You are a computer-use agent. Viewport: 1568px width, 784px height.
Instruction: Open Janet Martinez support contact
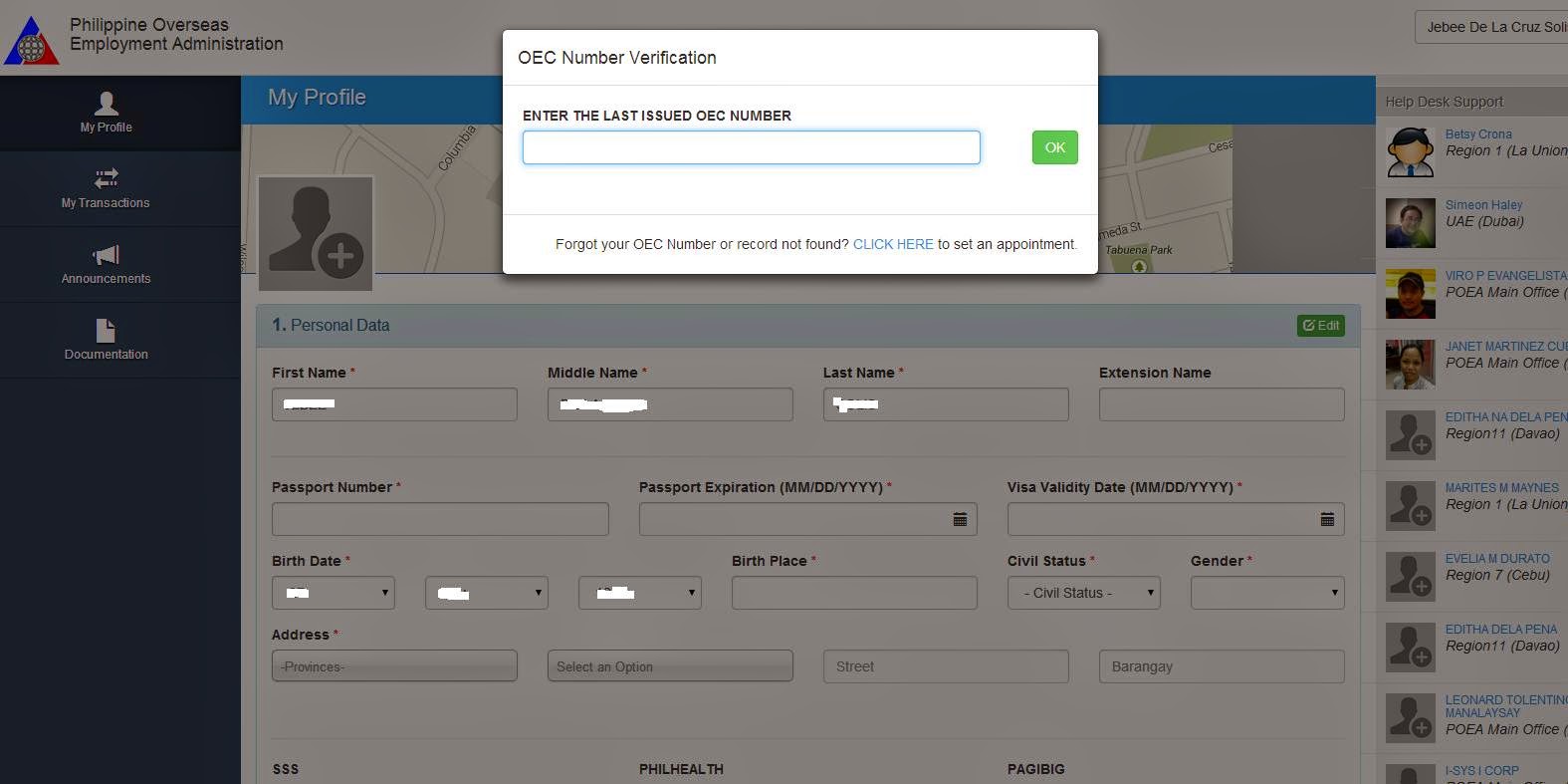pyautogui.click(x=1506, y=347)
